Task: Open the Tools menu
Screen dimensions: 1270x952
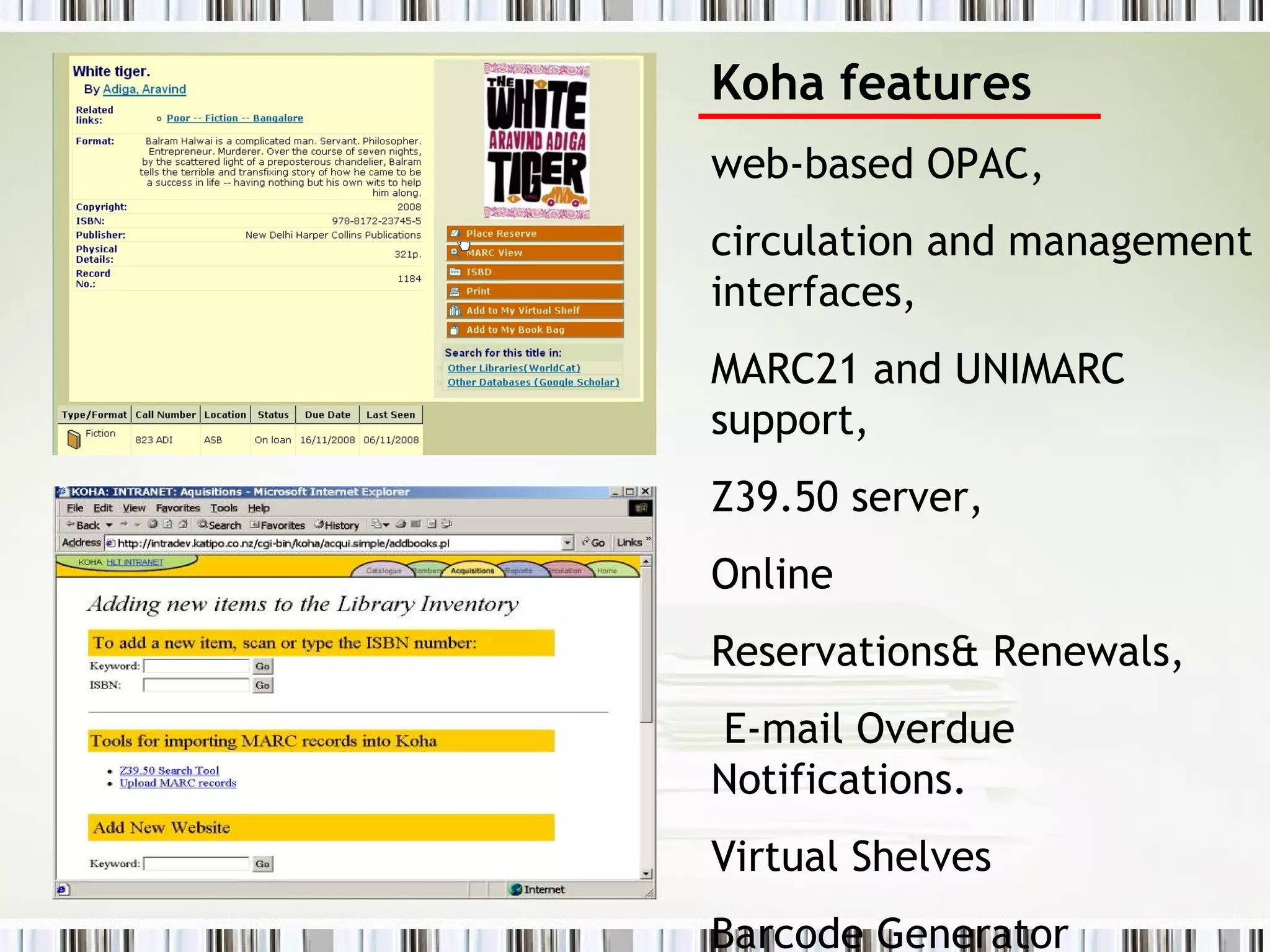Action: (224, 508)
